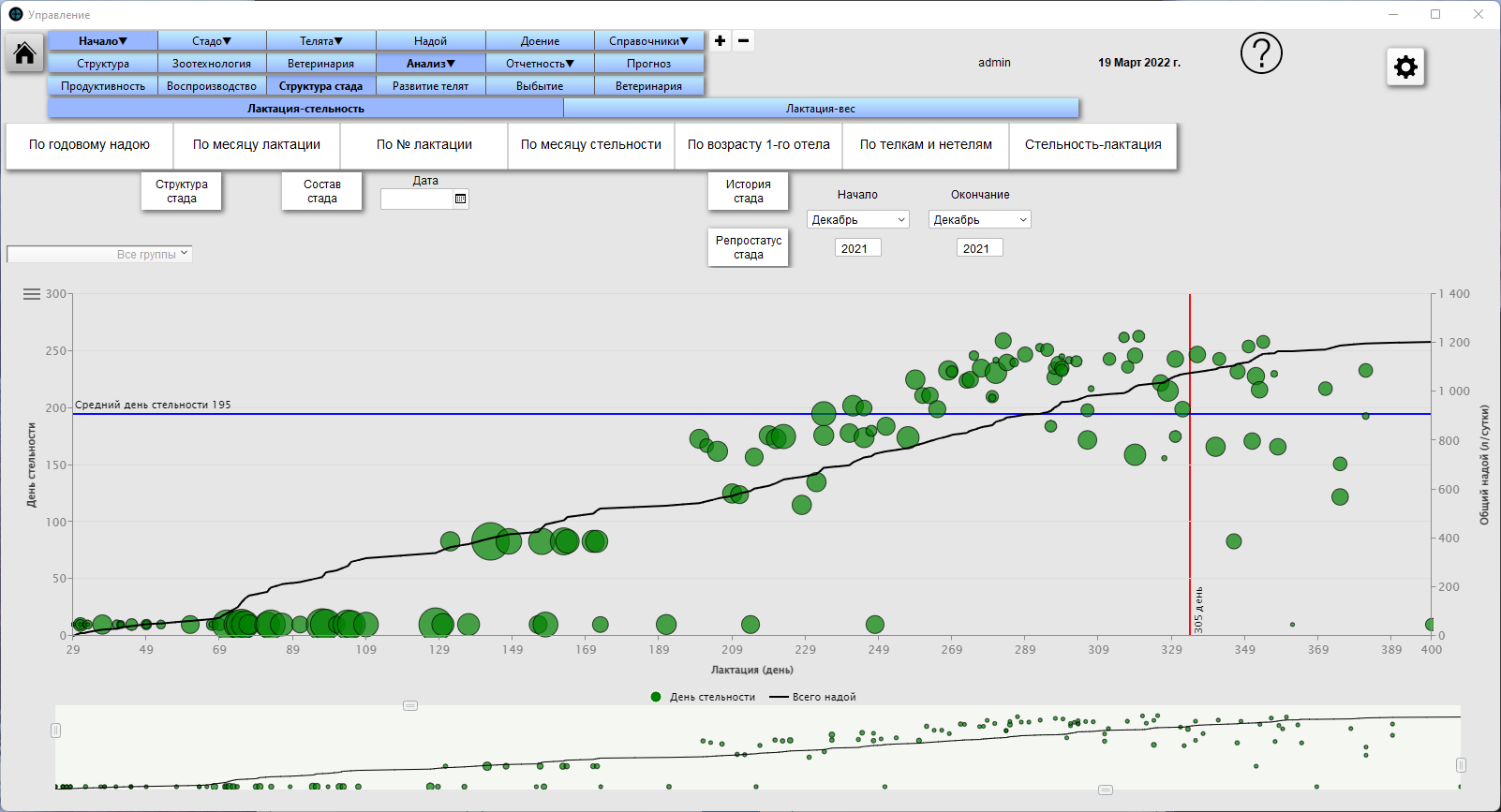Click the date 19 Март 2022 г.
Image resolution: width=1501 pixels, height=812 pixels.
pos(1139,63)
